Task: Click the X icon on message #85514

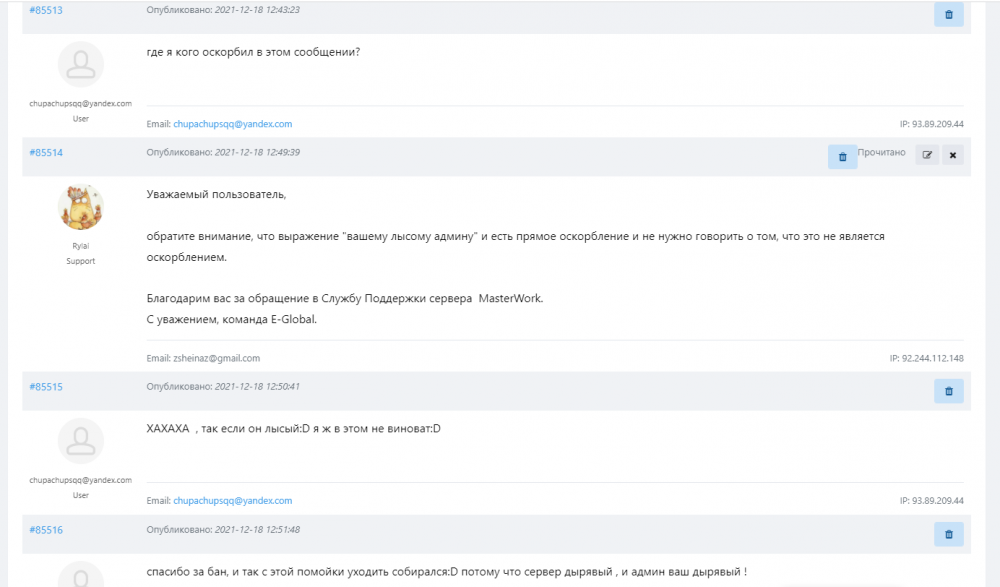Action: click(953, 155)
